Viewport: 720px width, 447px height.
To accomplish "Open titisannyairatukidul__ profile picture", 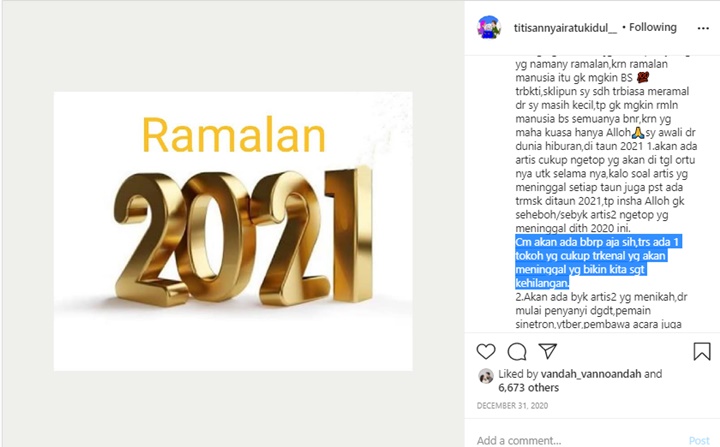I will click(x=489, y=28).
